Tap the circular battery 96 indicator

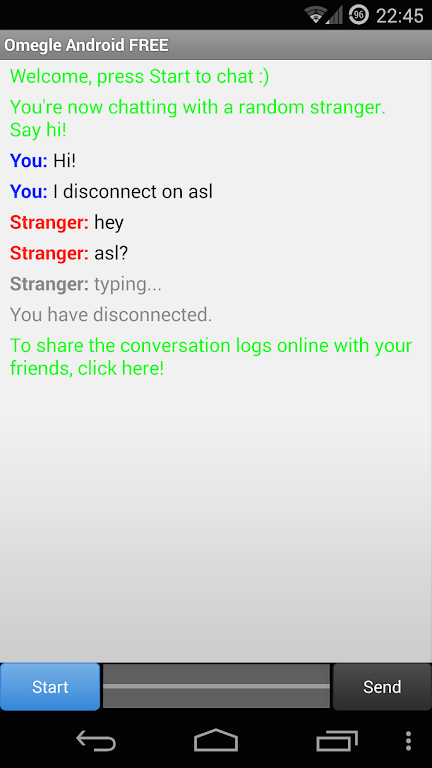[359, 15]
